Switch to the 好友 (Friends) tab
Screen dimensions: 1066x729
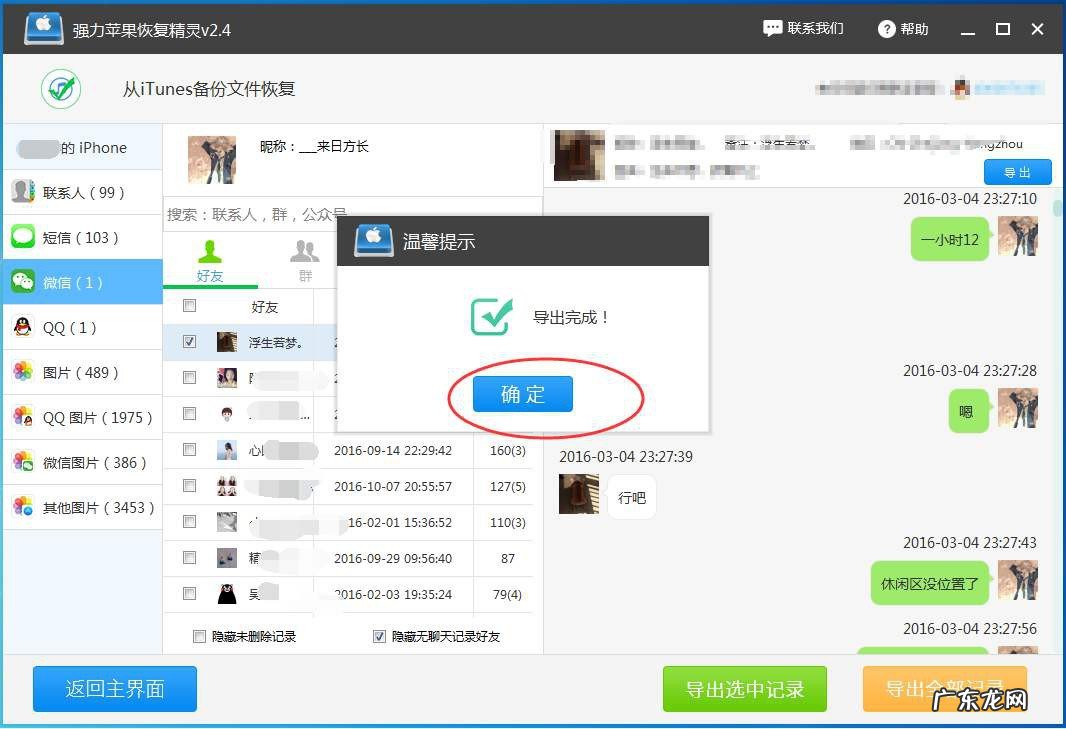[210, 259]
